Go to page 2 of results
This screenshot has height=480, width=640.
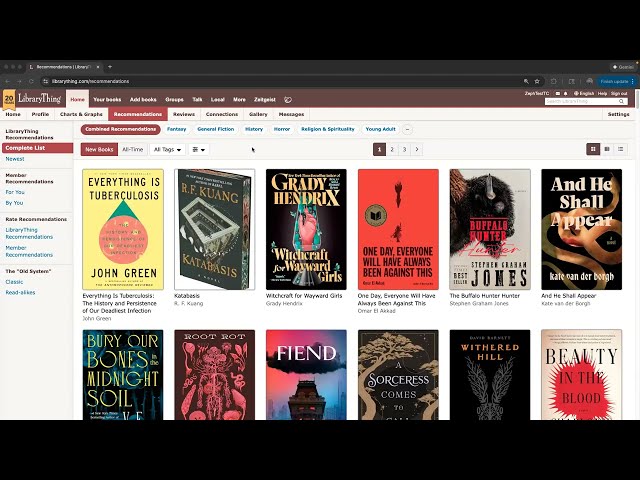point(392,149)
